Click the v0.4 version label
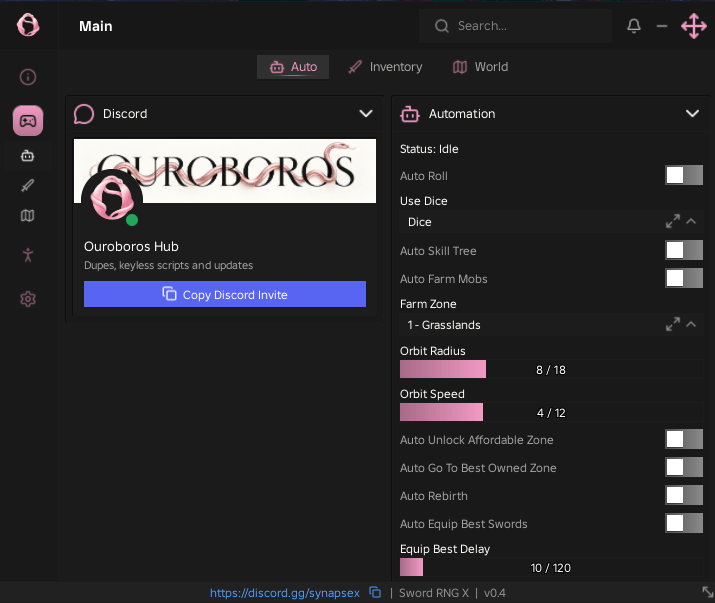Screen dimensions: 715x603 (x=495, y=593)
